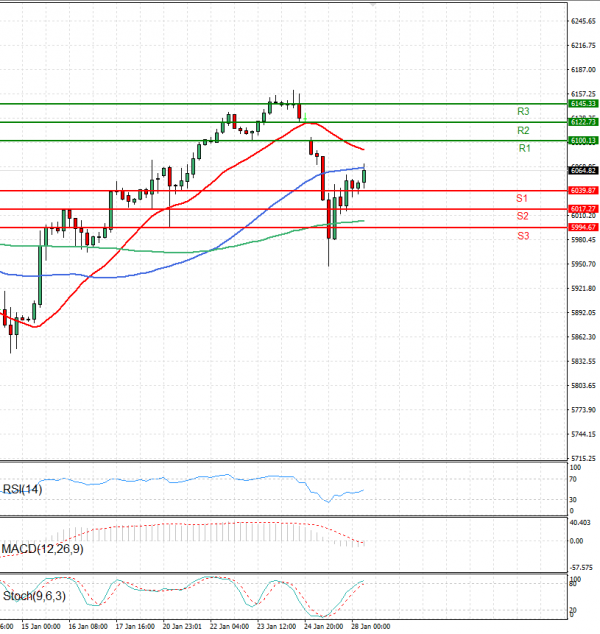
Task: Click the 5715.25 price axis value
Action: [x=583, y=458]
